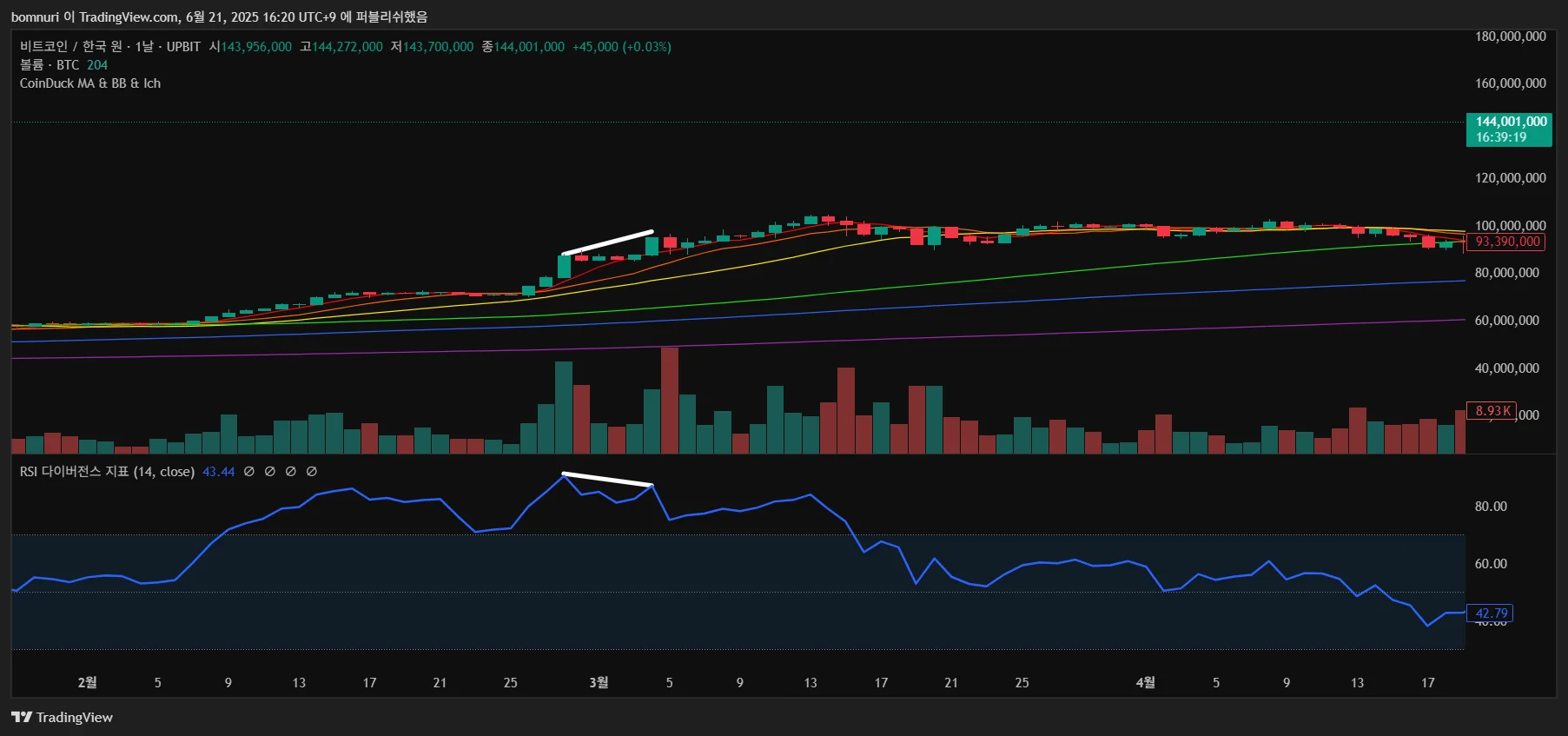1568x736 pixels.
Task: Select the CoinDuck MA & BB & Ich indicator label
Action: click(90, 83)
